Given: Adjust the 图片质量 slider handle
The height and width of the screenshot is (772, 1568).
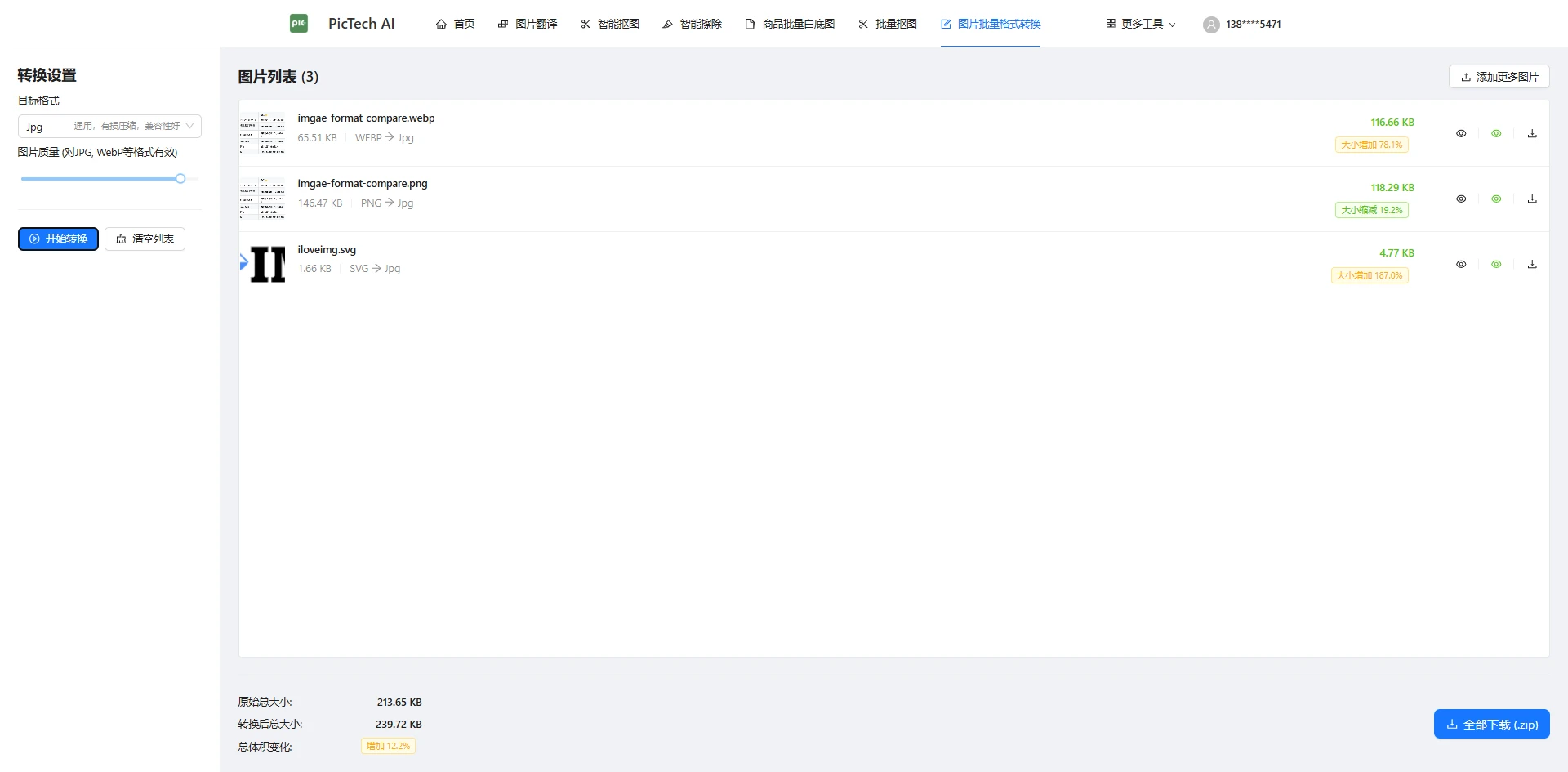Looking at the screenshot, I should click(180, 178).
